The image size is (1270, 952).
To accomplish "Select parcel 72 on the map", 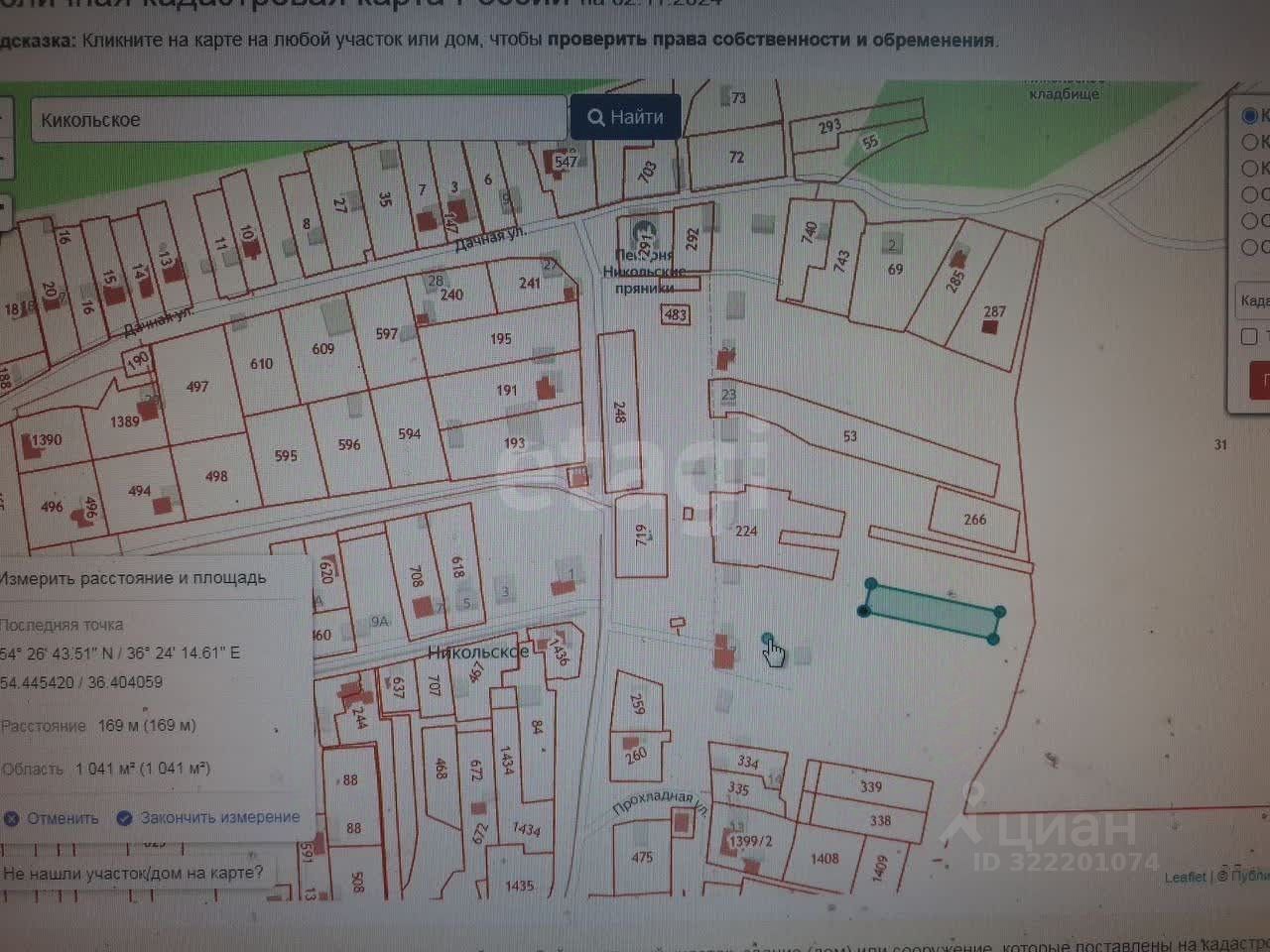I will [736, 157].
